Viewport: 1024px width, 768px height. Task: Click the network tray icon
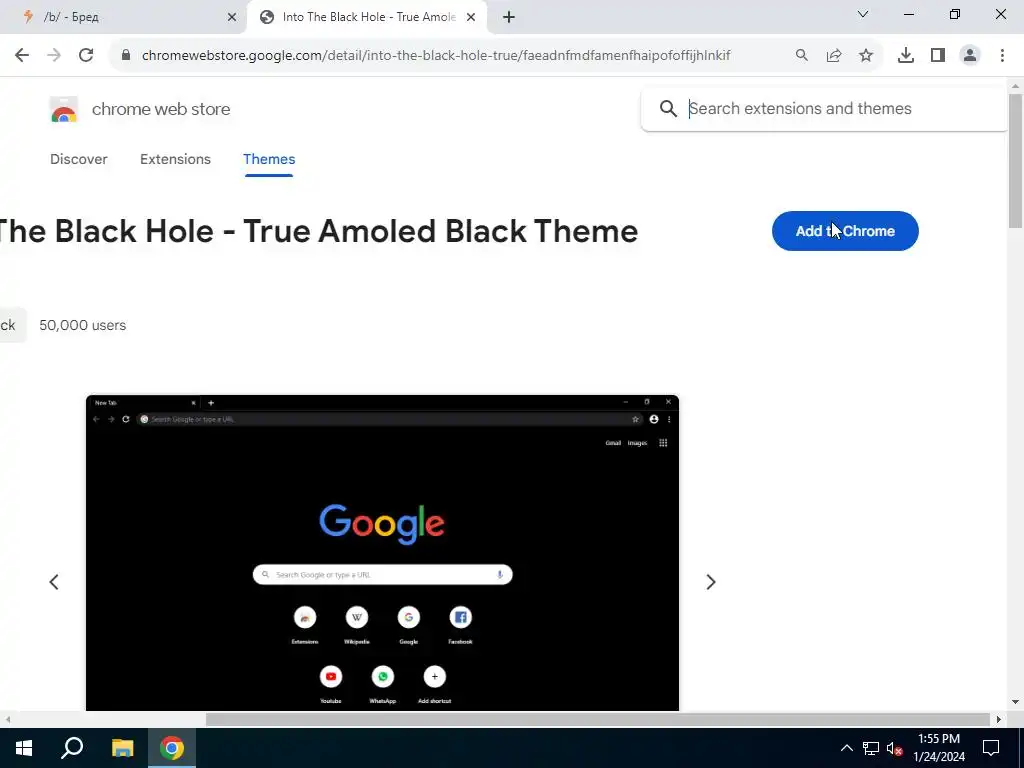(x=871, y=748)
